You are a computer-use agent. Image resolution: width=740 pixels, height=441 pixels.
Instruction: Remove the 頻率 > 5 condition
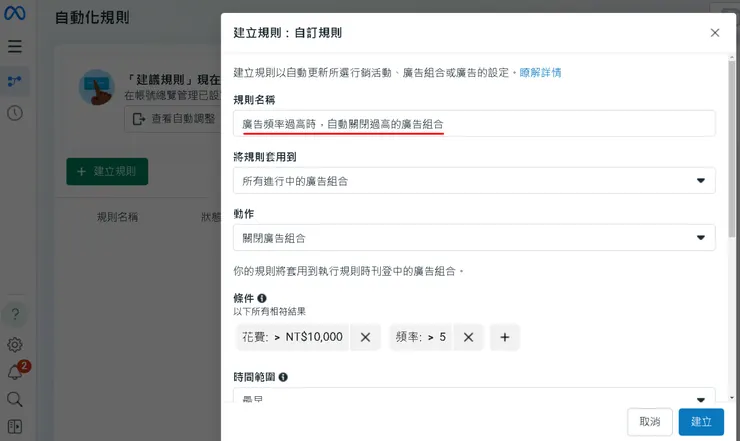click(468, 337)
